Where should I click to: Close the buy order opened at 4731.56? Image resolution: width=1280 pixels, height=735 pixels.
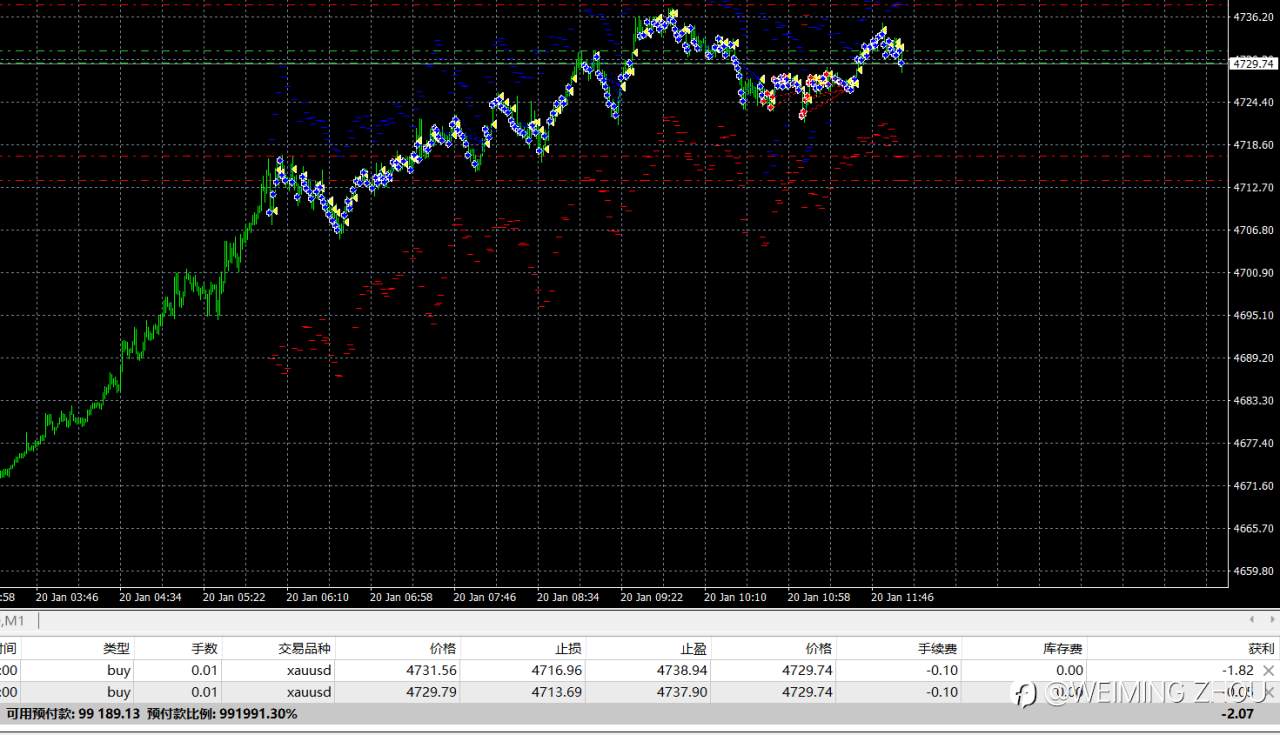[1269, 670]
